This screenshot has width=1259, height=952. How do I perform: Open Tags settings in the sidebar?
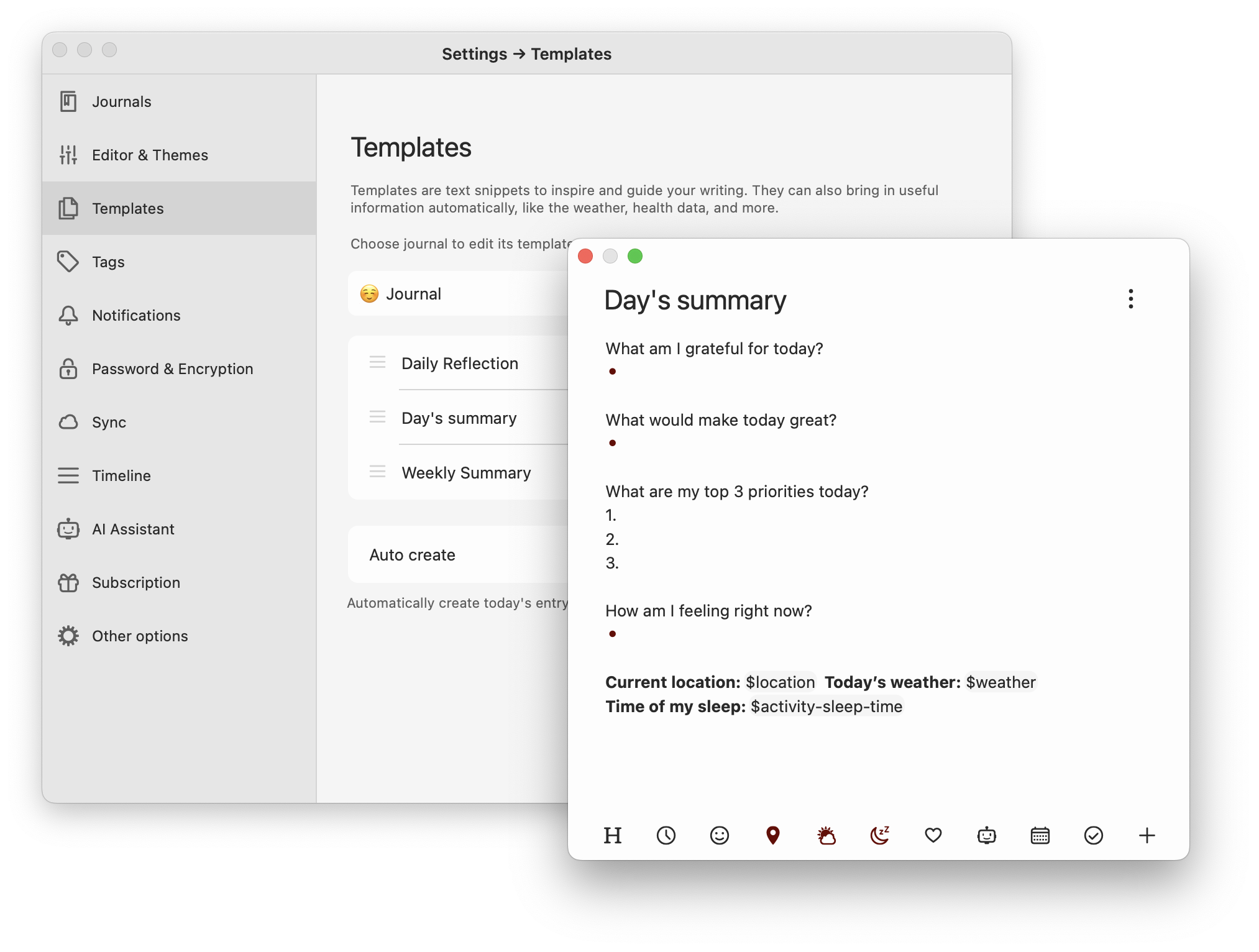107,261
